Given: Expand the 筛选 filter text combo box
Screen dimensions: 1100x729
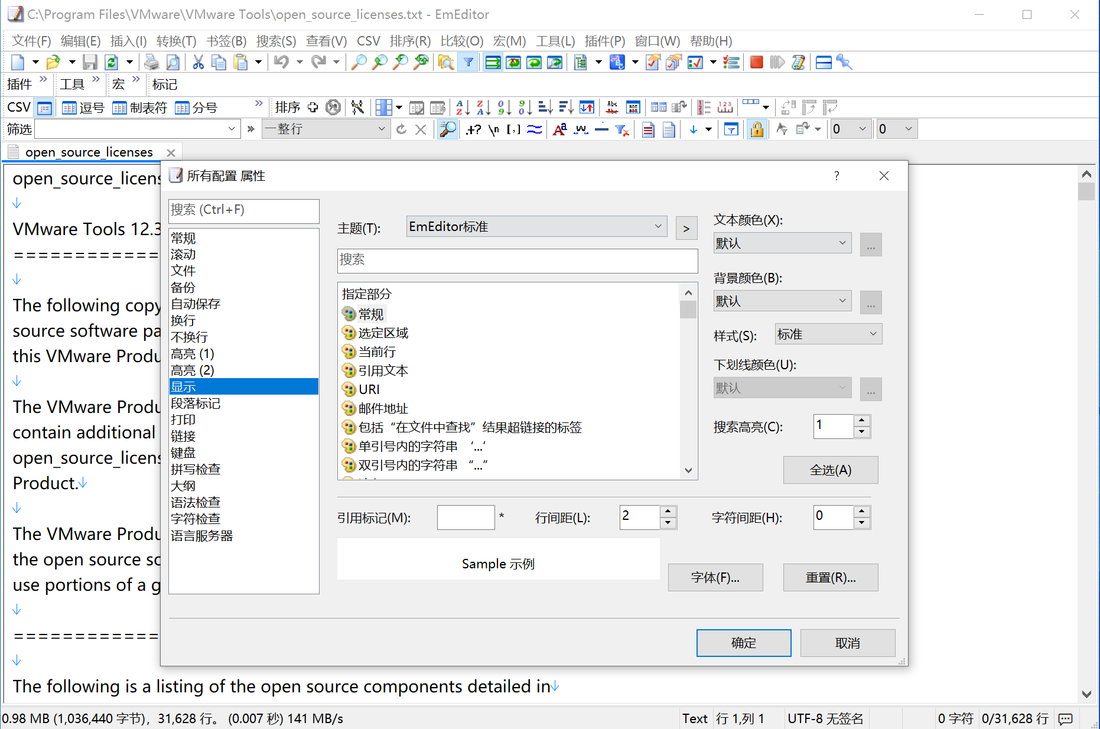Looking at the screenshot, I should click(232, 129).
